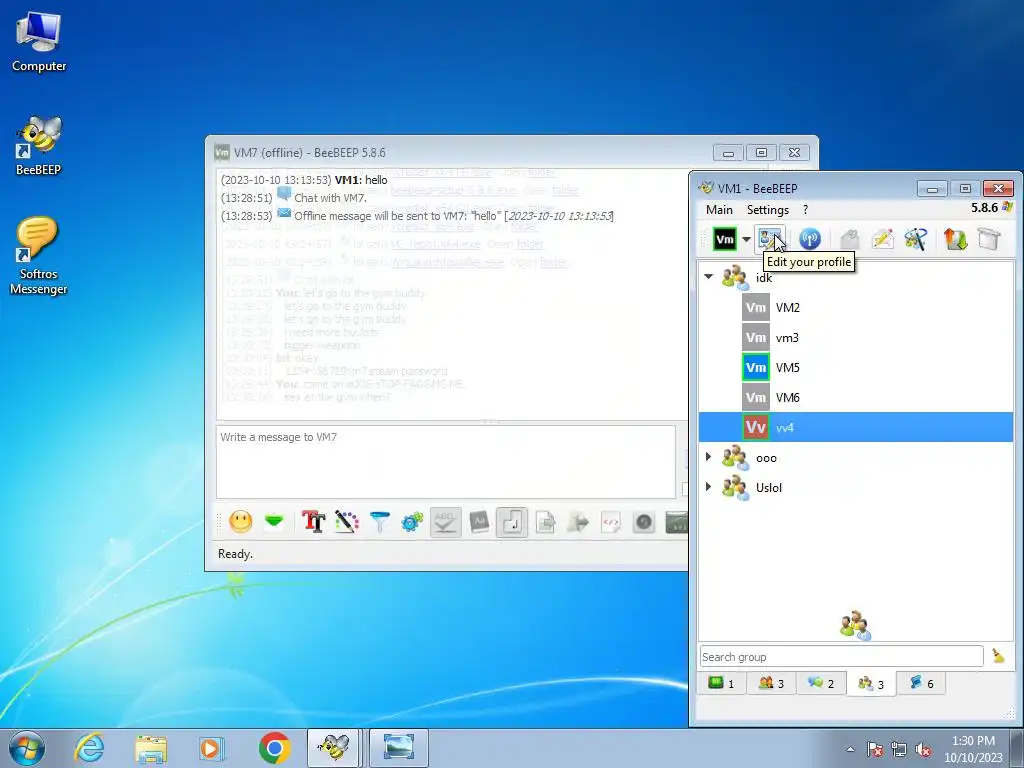The height and width of the screenshot is (768, 1024).
Task: Pick a font color with the pencil palette icon
Action: 347,522
